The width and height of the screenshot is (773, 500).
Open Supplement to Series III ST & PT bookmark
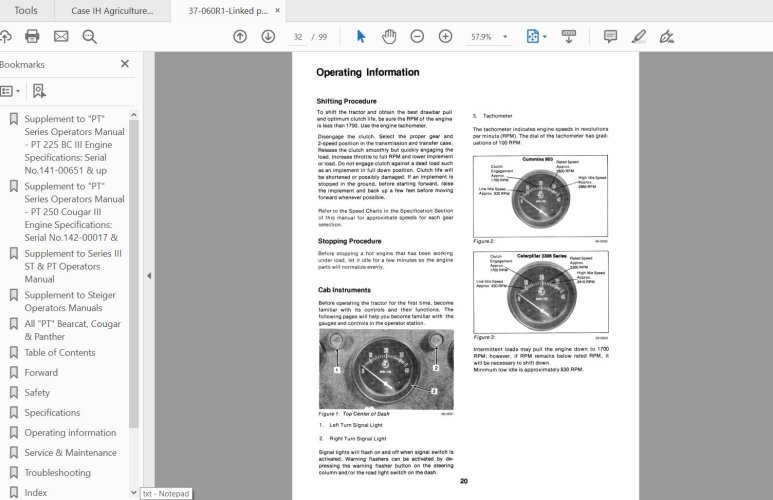pyautogui.click(x=73, y=266)
